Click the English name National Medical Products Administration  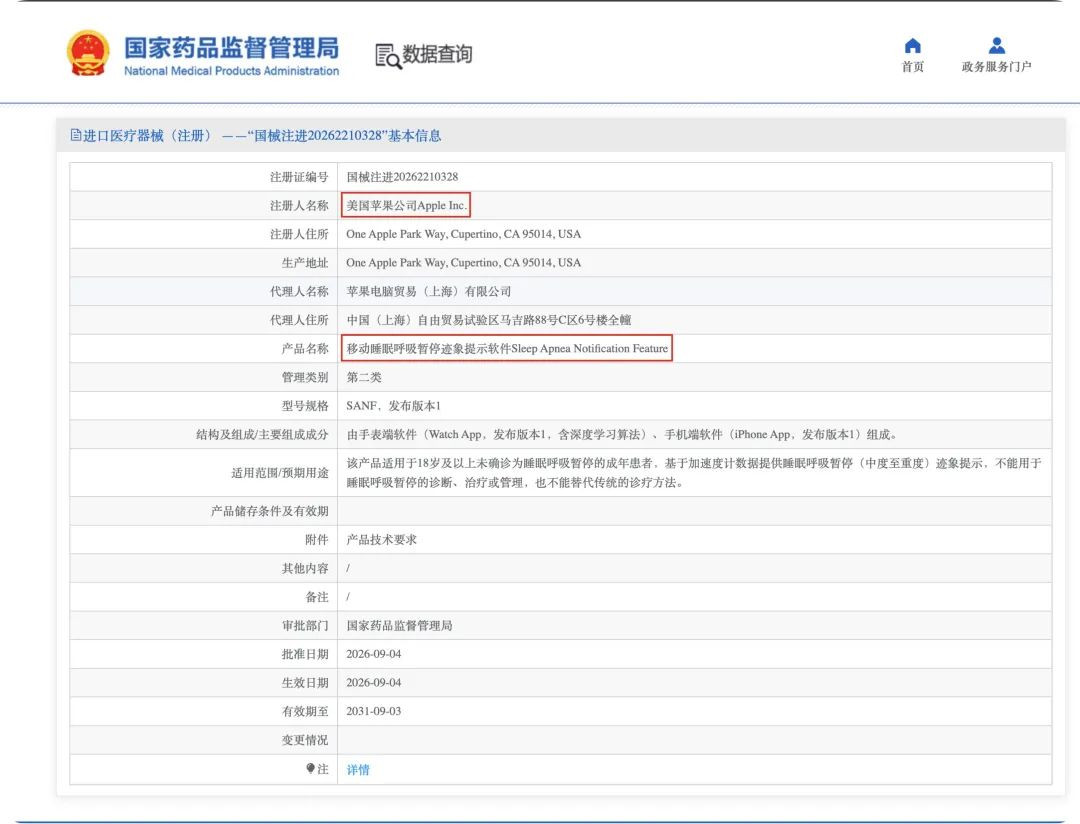(x=231, y=70)
